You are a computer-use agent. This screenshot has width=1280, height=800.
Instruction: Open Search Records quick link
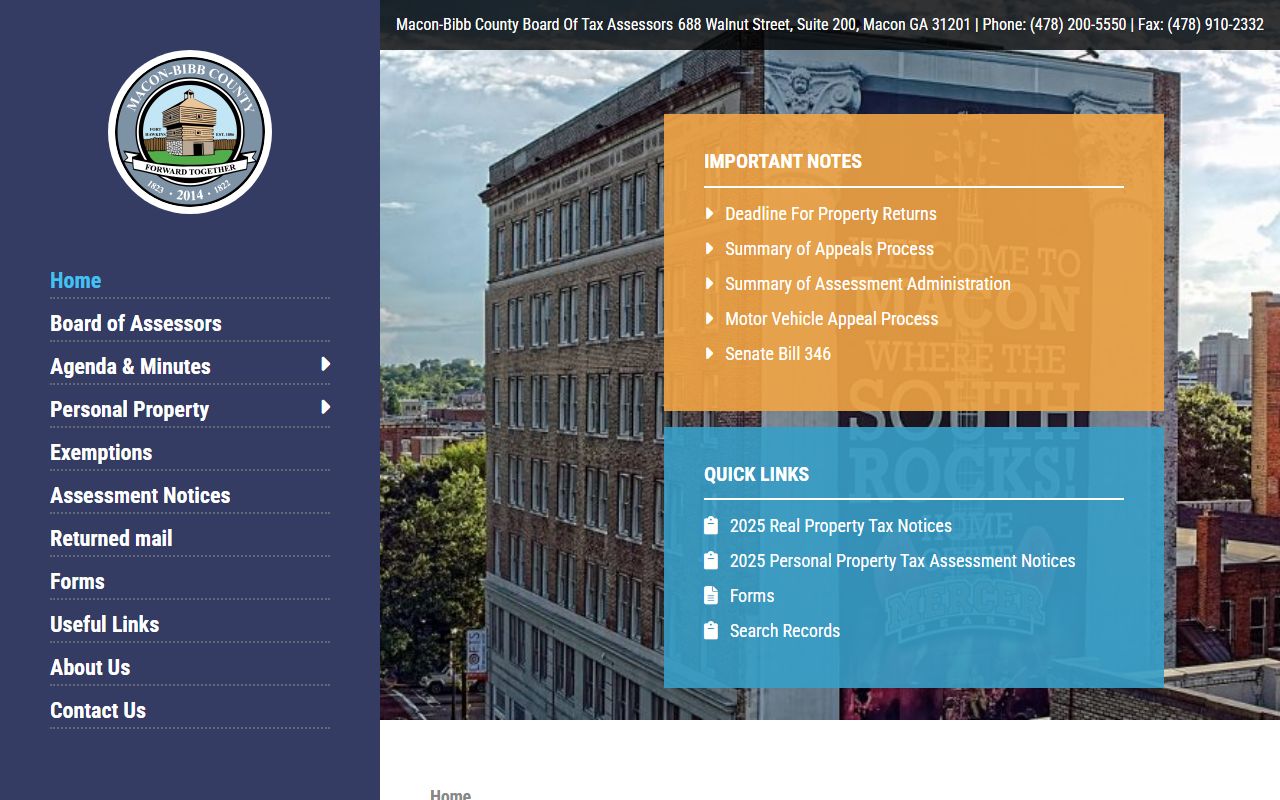pos(785,631)
